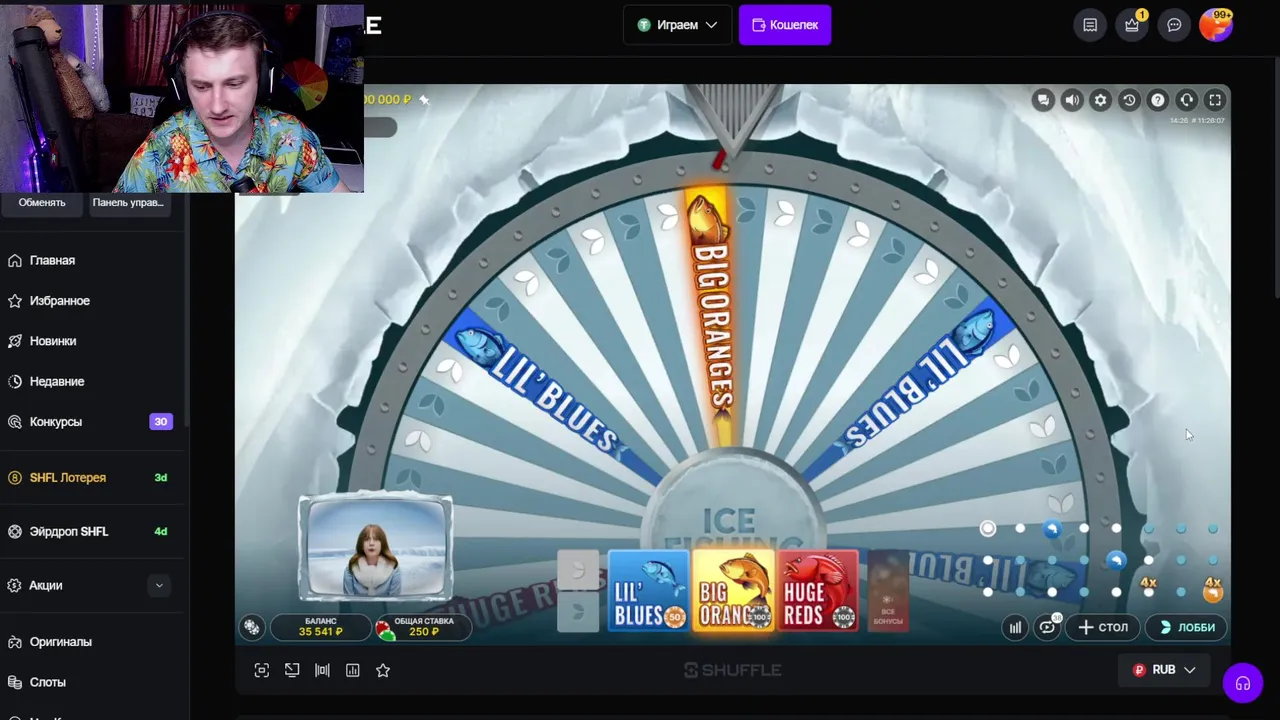Place bet on Lil' Blues tile
The image size is (1280, 720).
coord(648,591)
